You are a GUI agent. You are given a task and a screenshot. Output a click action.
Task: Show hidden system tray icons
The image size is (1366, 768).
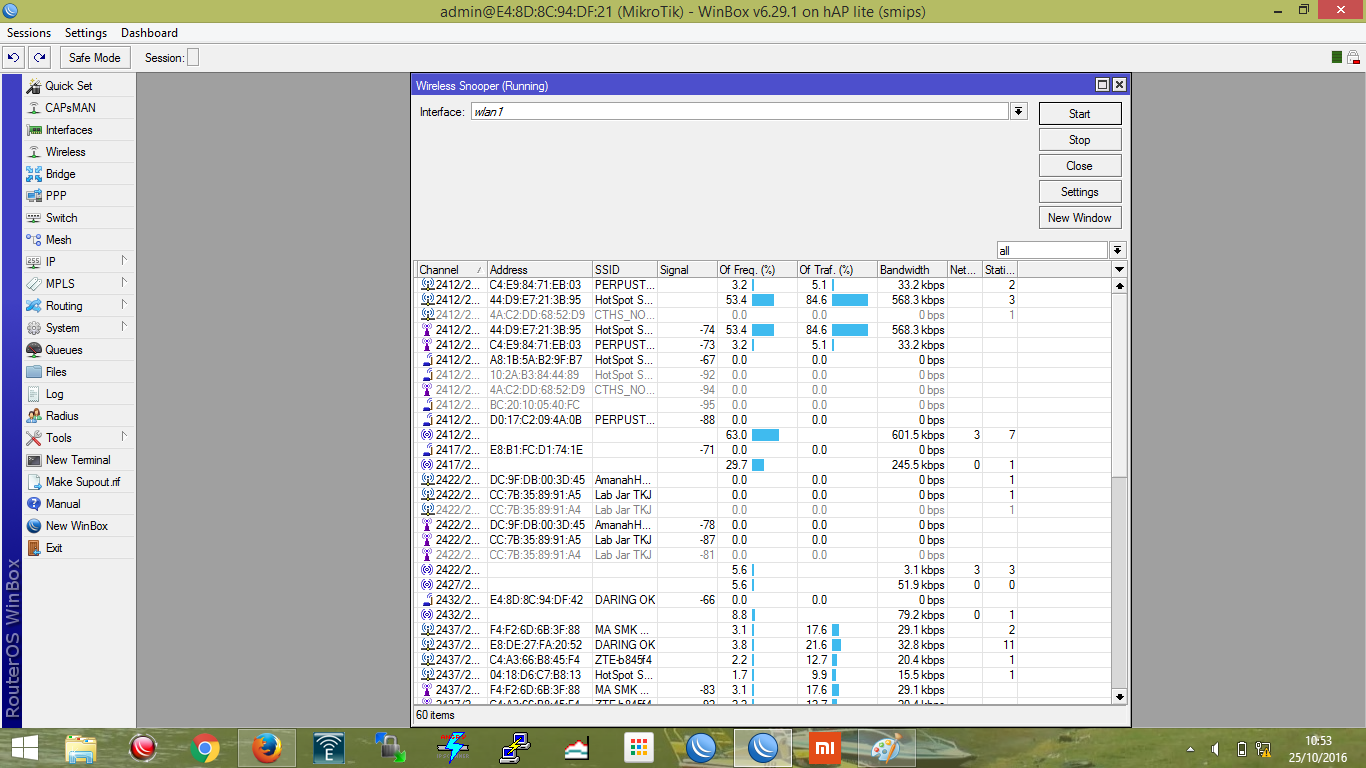click(x=1191, y=748)
